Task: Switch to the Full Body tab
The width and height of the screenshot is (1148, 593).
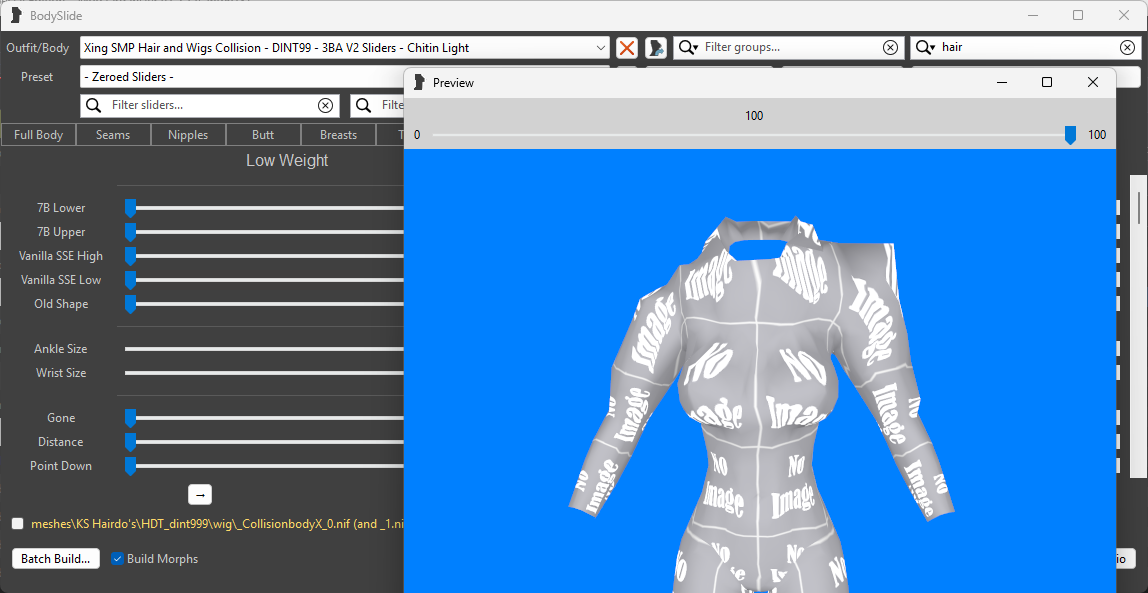Action: [39, 135]
